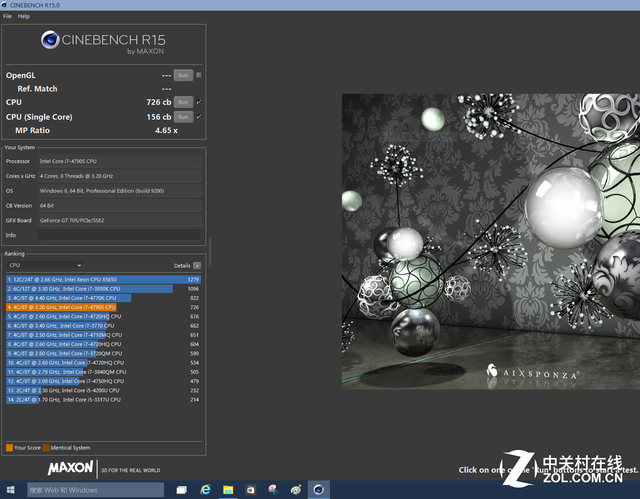This screenshot has height=499, width=640.
Task: Select ranking row Core i5-3317U
Action: tap(103, 400)
